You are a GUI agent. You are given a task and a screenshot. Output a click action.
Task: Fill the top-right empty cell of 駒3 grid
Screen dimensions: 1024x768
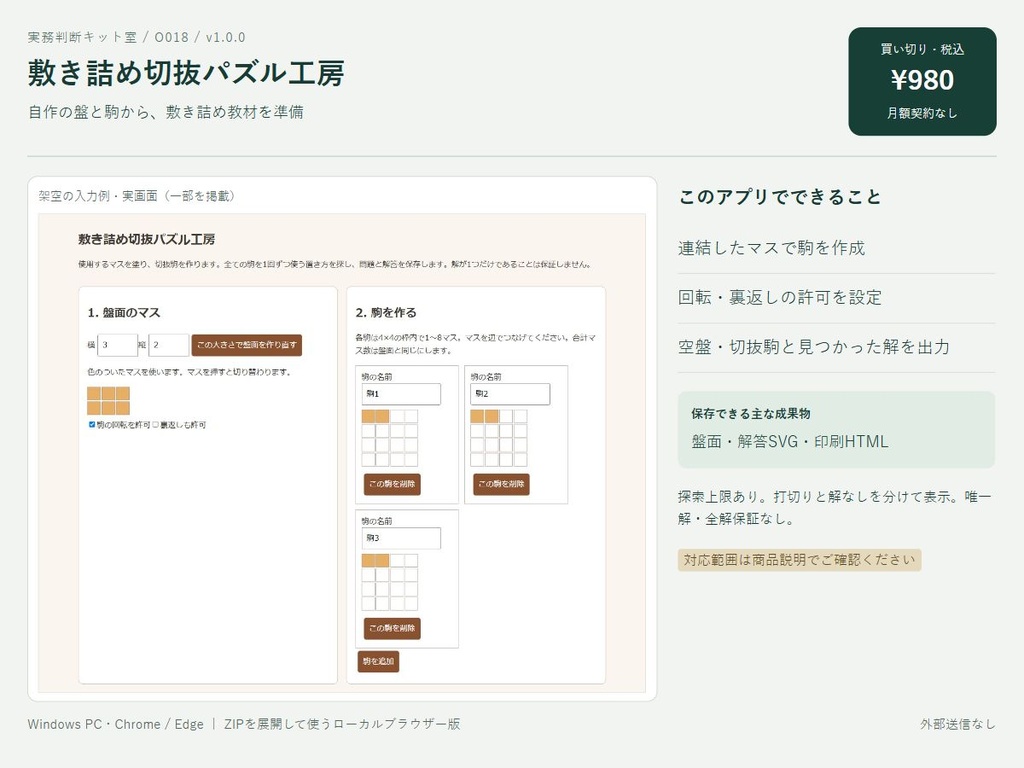pos(411,561)
